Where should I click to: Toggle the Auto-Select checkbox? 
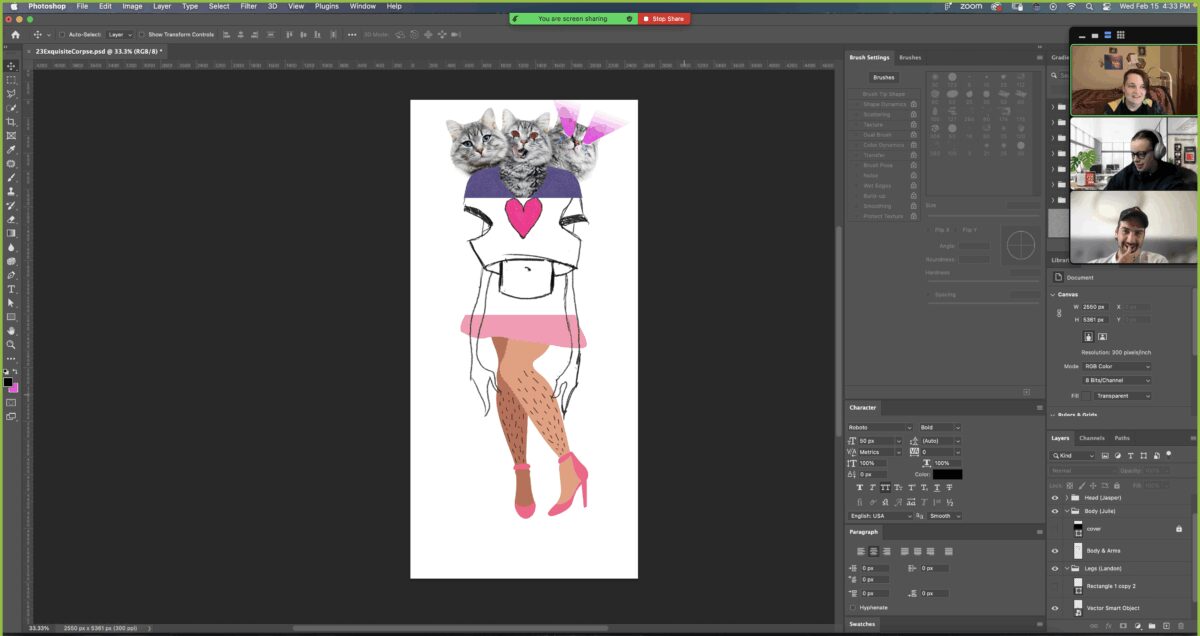point(62,34)
